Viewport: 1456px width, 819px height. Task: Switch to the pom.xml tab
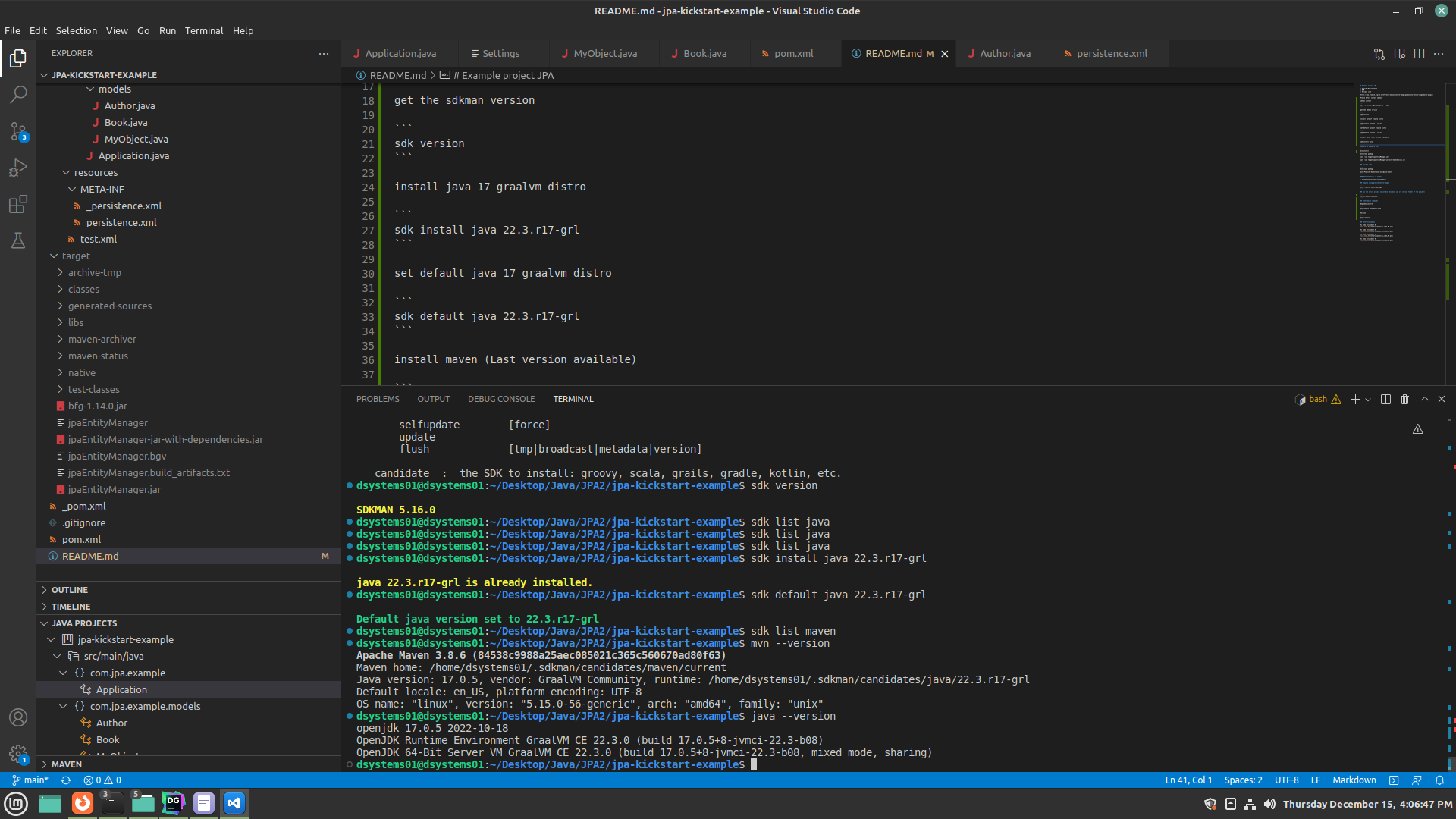pyautogui.click(x=793, y=54)
